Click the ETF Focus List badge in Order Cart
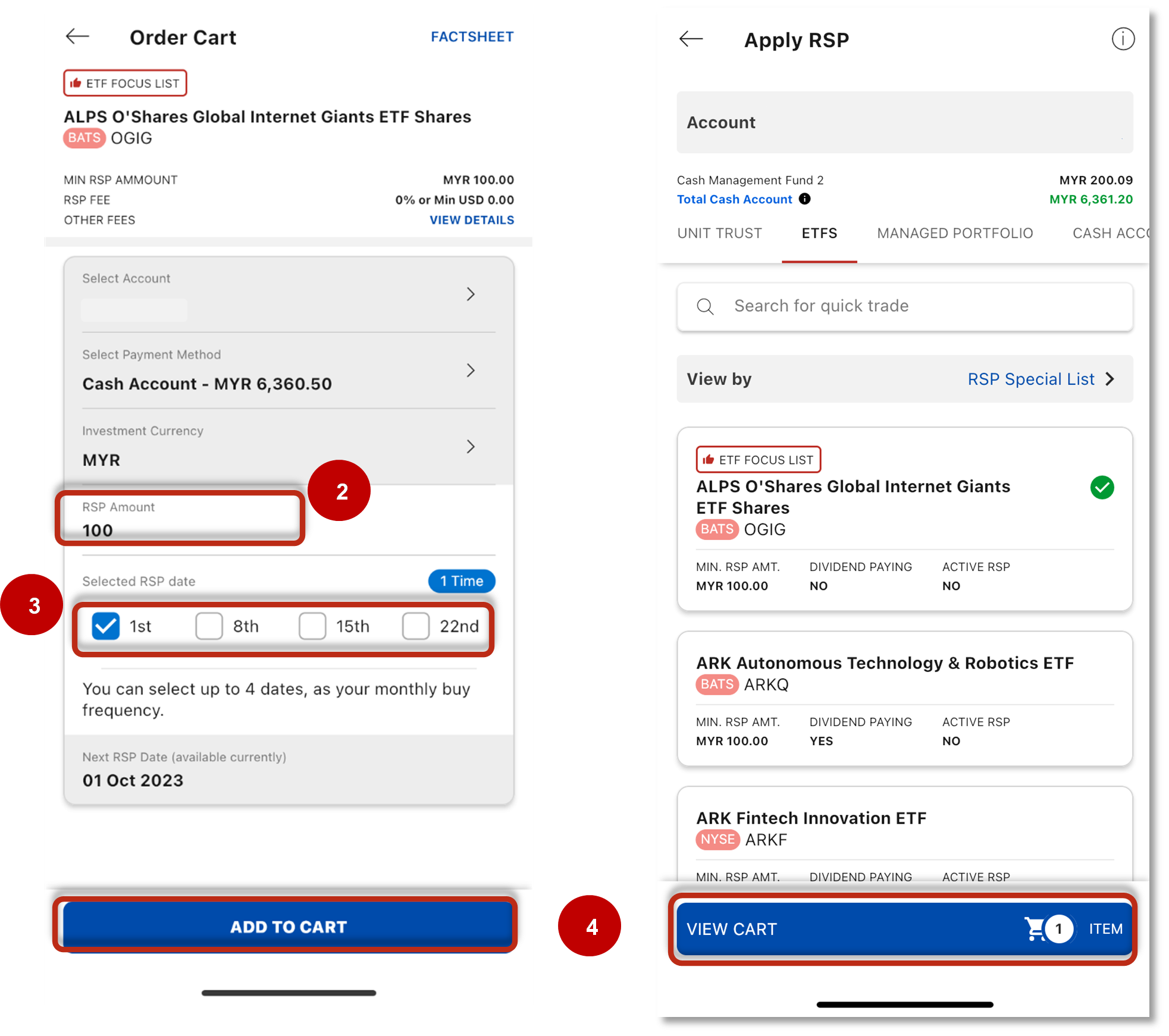 click(x=125, y=83)
